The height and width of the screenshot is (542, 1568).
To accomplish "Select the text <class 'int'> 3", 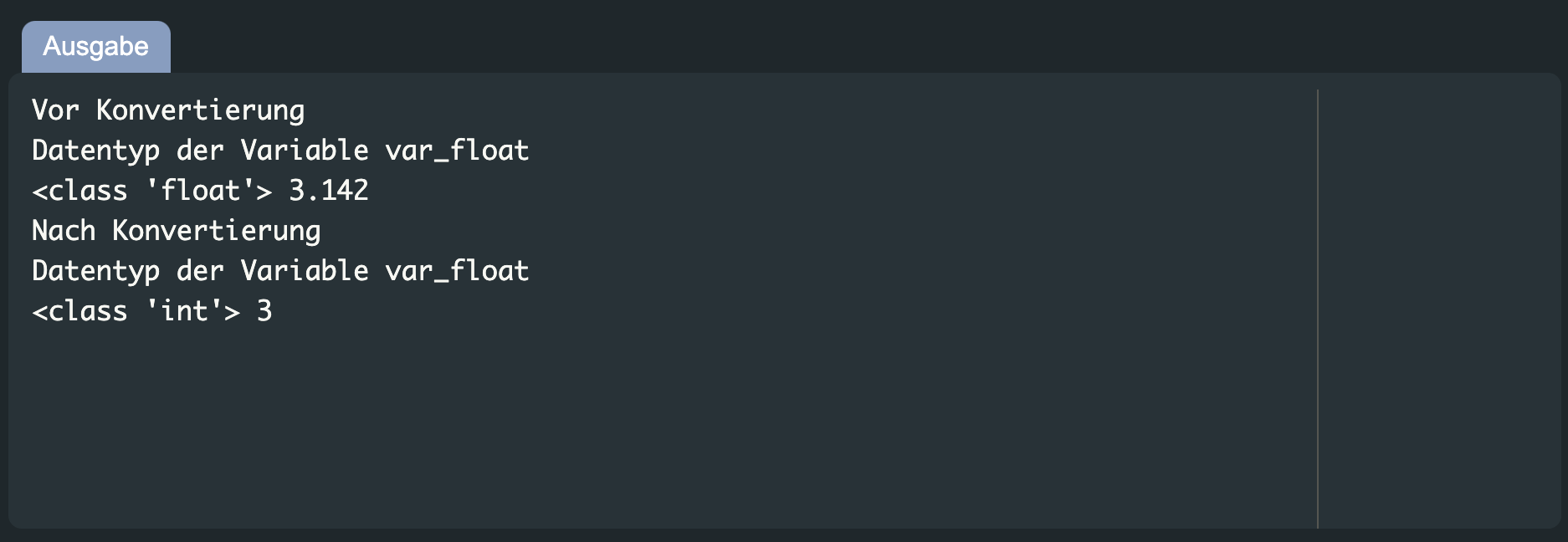I will click(x=153, y=310).
